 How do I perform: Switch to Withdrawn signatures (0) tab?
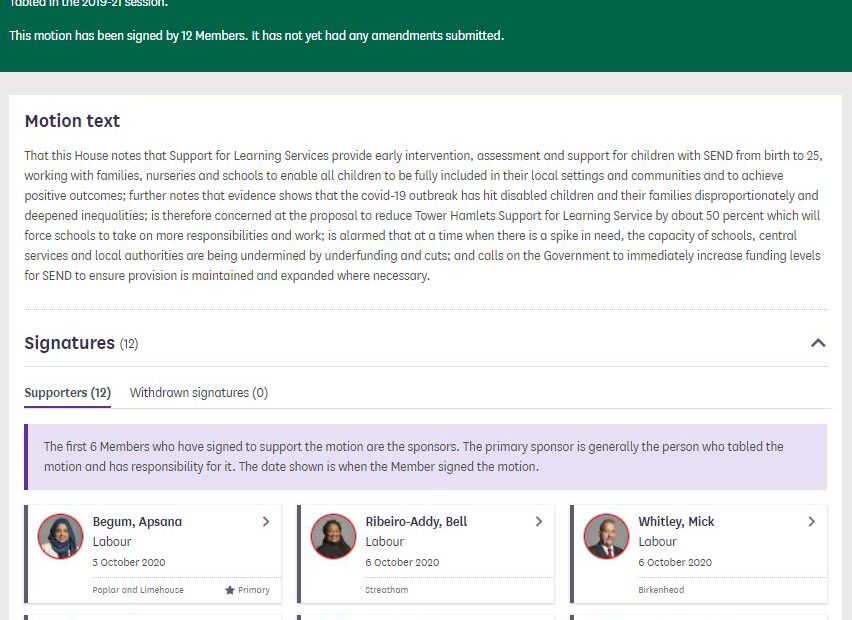[x=199, y=393]
